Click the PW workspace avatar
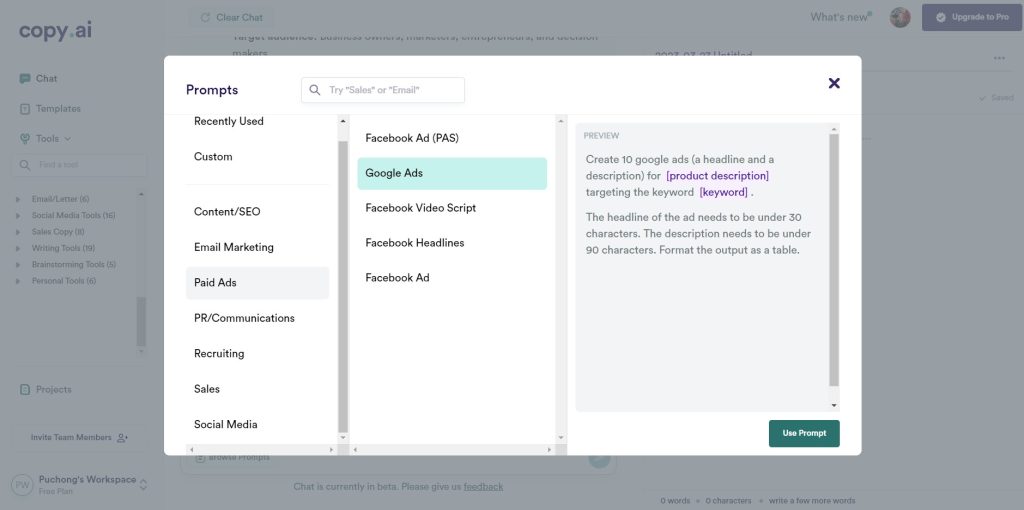 point(22,485)
